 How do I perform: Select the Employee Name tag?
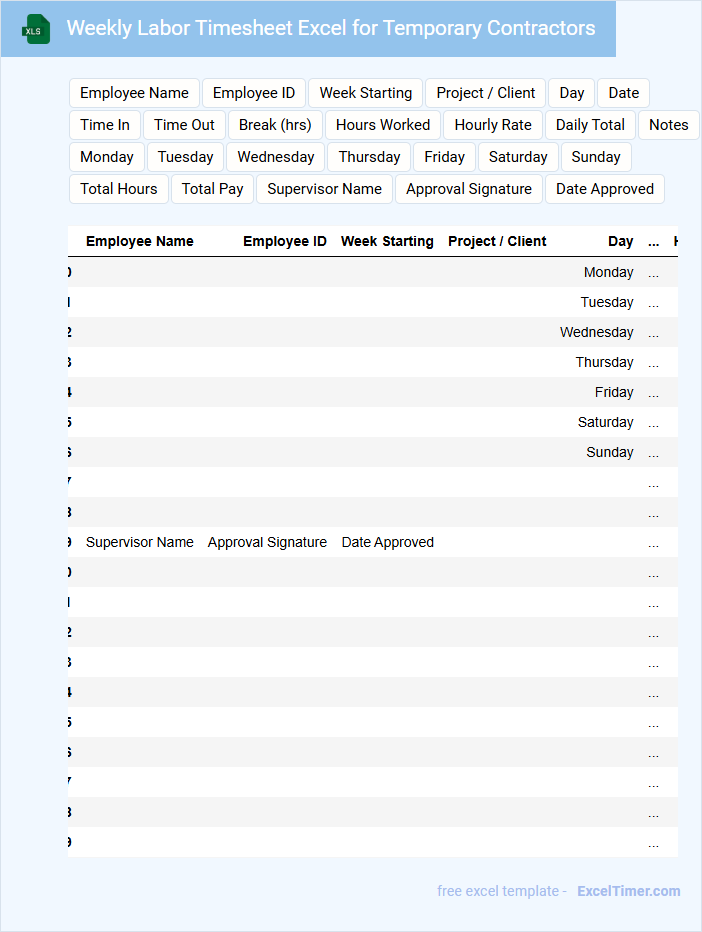coord(134,93)
